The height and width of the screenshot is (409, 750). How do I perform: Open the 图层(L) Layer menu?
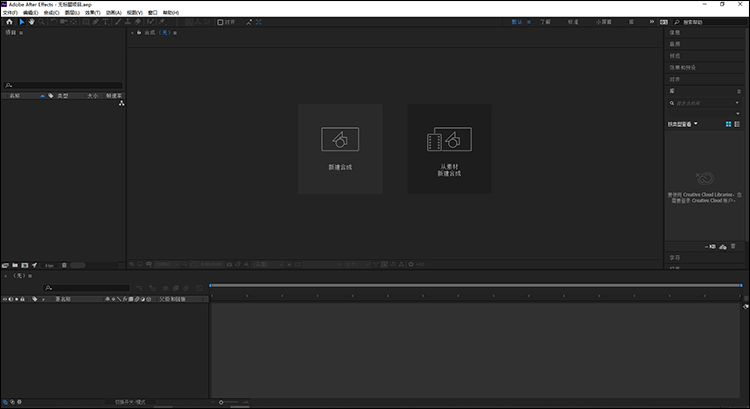tap(72, 13)
